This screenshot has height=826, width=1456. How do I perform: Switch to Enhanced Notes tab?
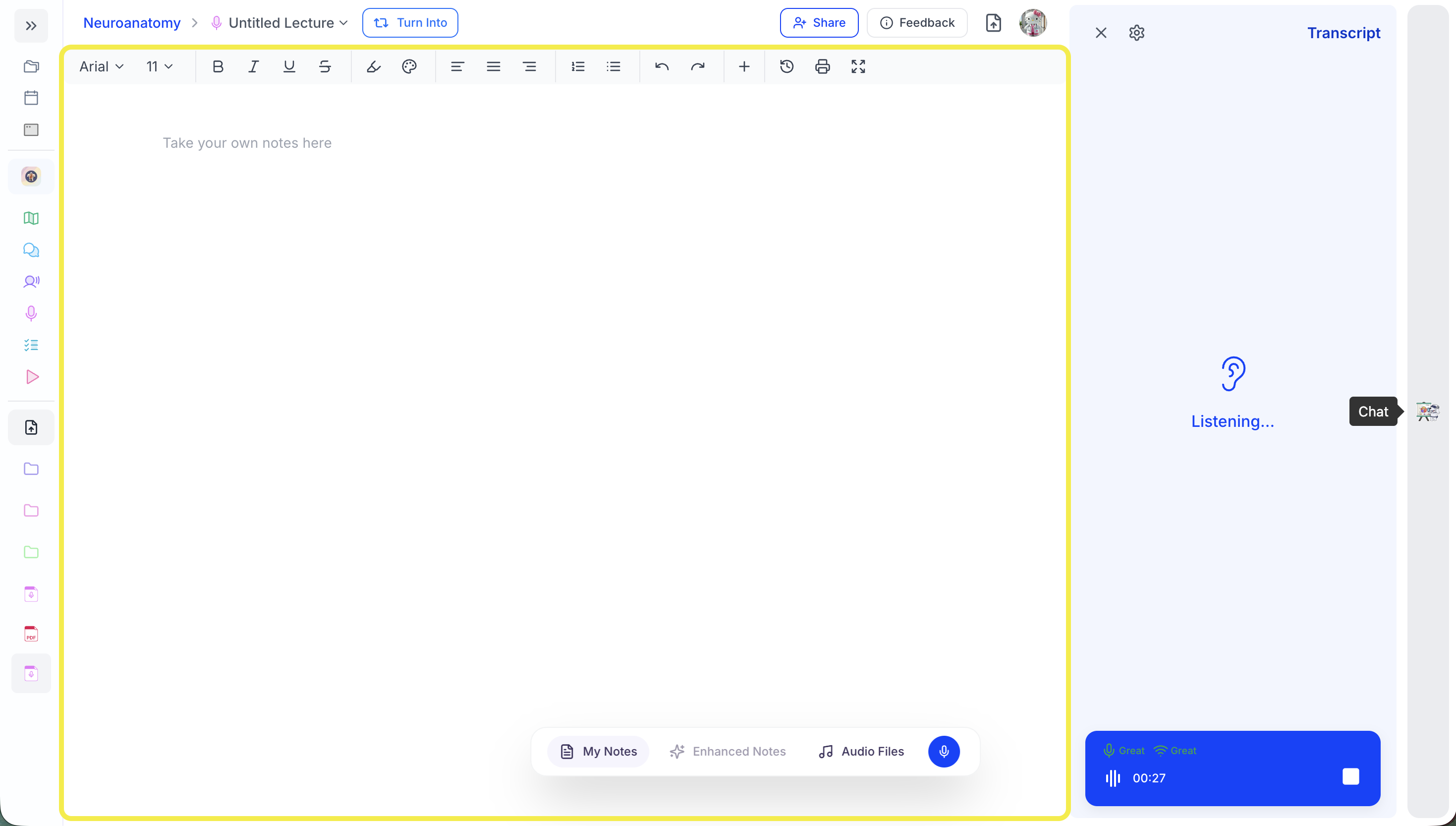(728, 751)
